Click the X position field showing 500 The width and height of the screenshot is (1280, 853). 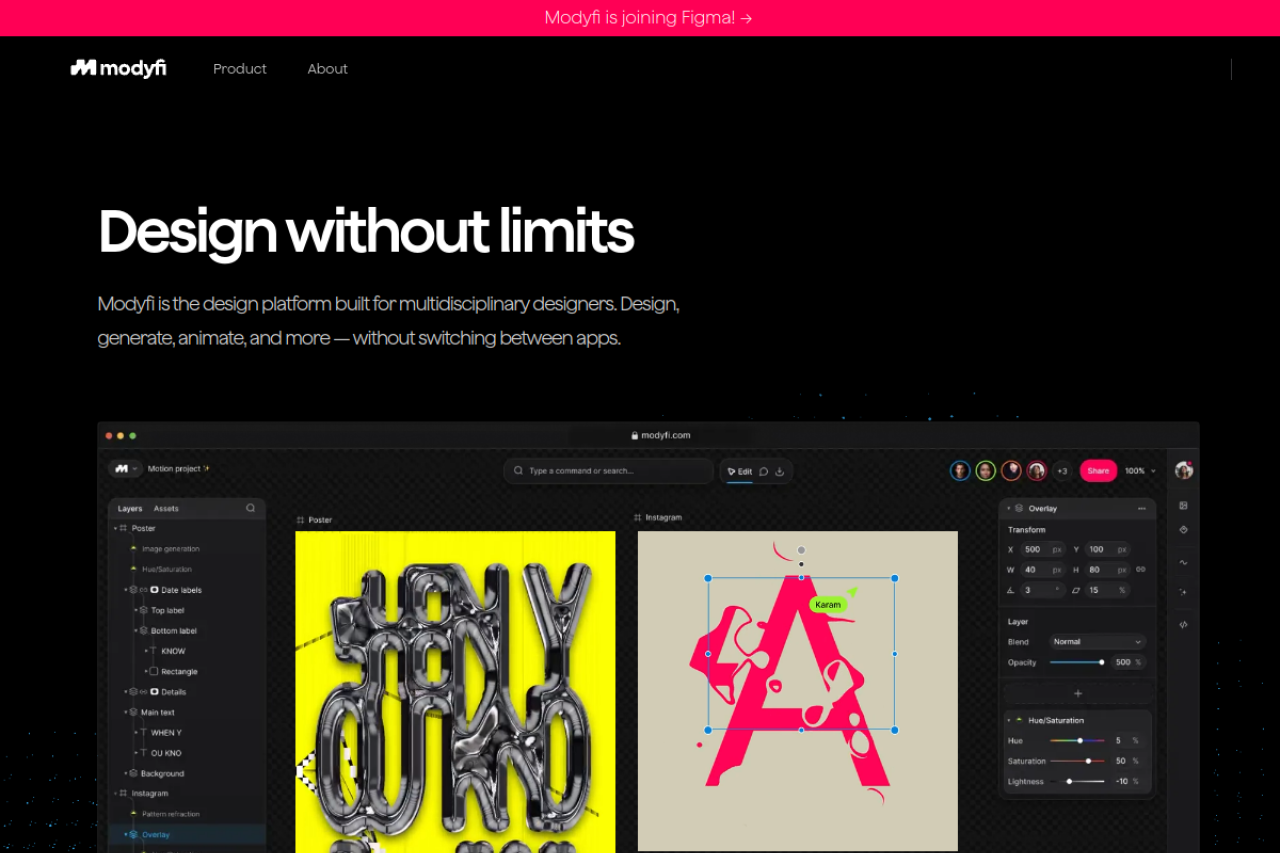(x=1043, y=549)
